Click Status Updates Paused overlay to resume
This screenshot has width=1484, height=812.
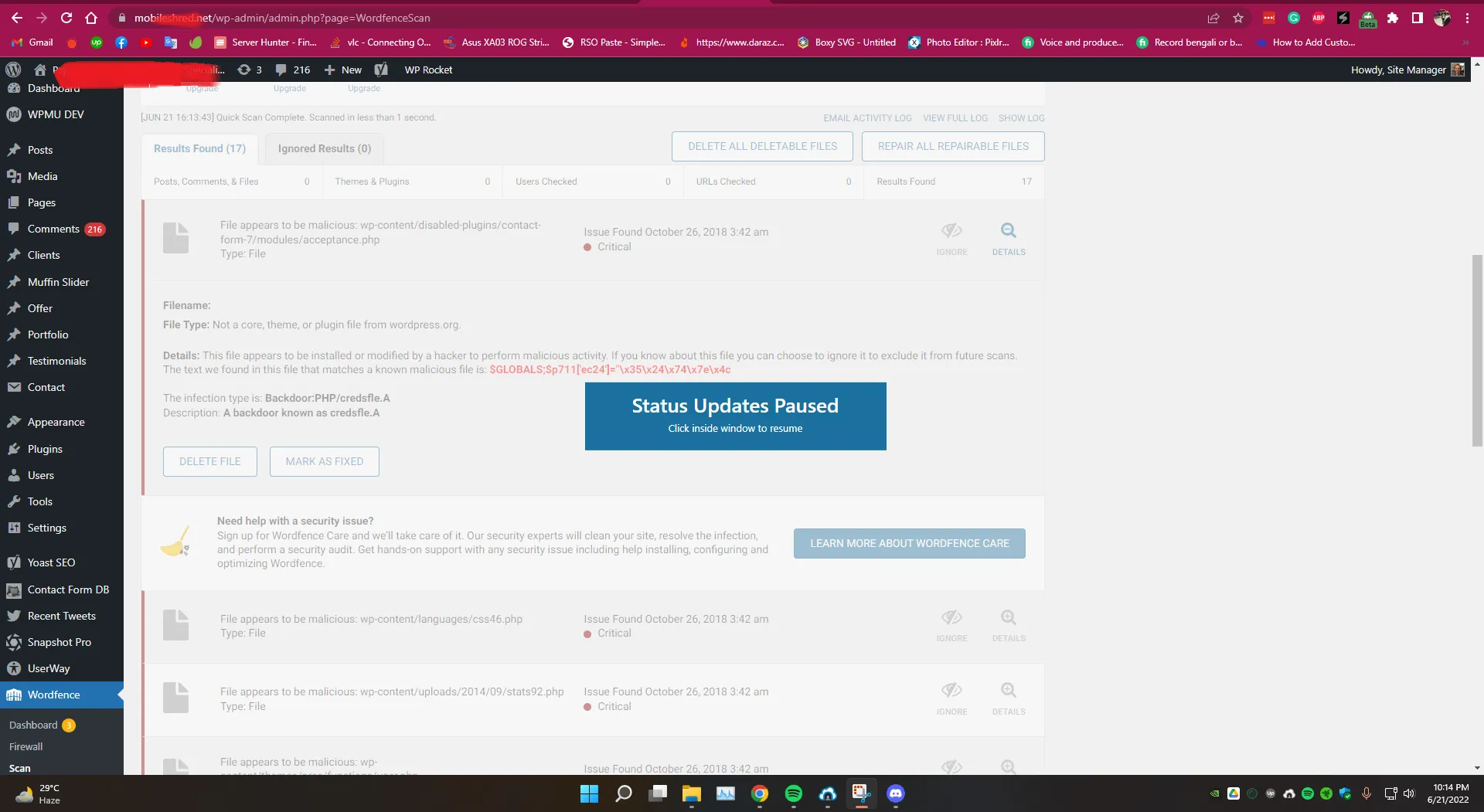(735, 416)
